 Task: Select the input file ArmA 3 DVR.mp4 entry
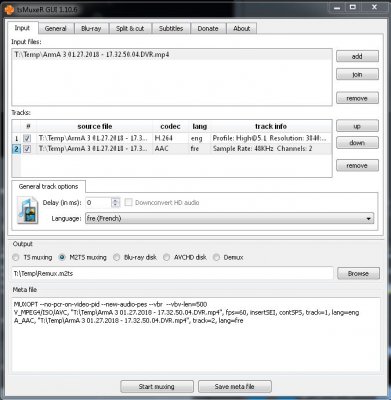tap(172, 55)
